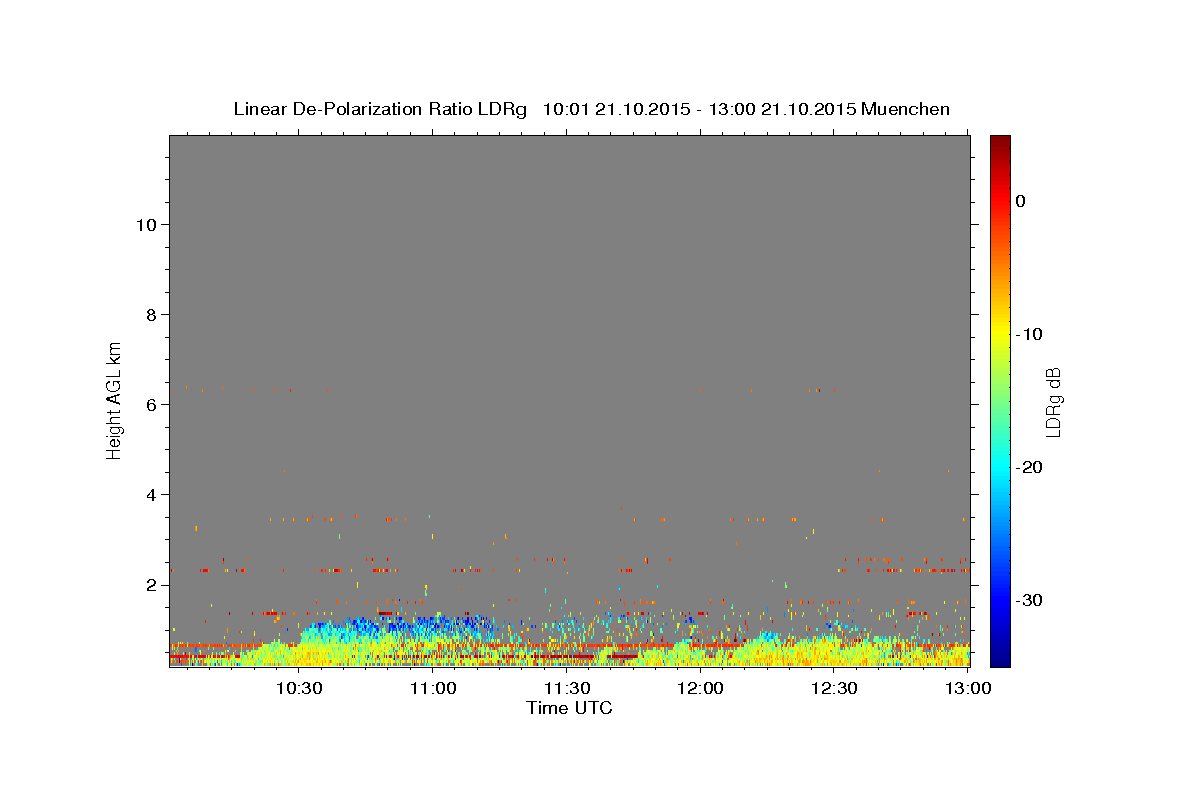
Task: Click the colorbar value 0
Action: (1021, 201)
